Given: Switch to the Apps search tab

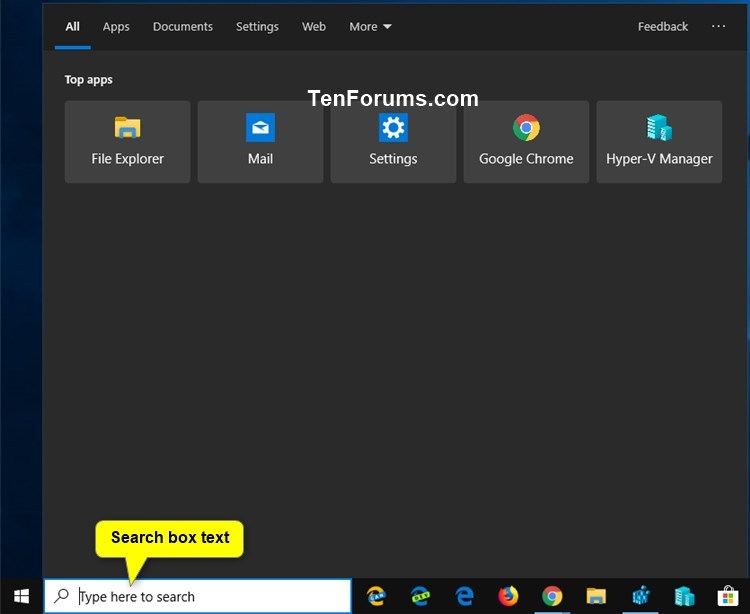Looking at the screenshot, I should point(116,26).
